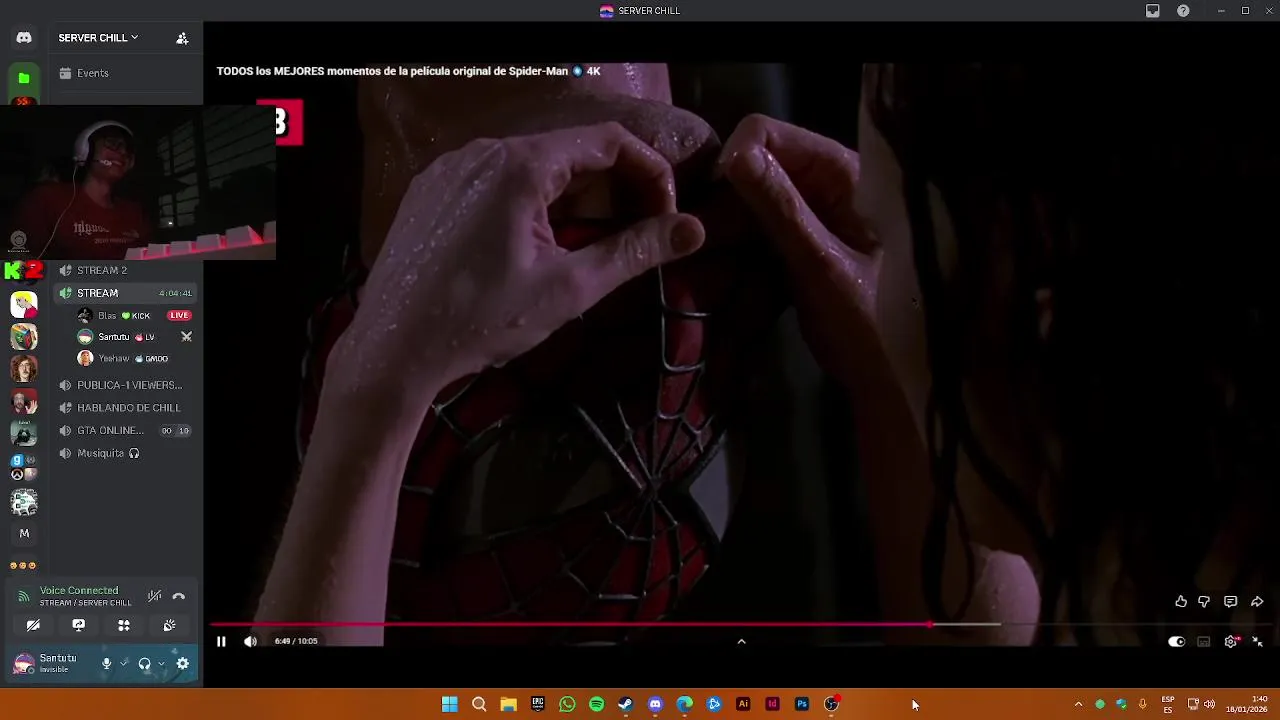This screenshot has height=720, width=1280.
Task: Toggle subtitles in video player
Action: pyautogui.click(x=1204, y=642)
